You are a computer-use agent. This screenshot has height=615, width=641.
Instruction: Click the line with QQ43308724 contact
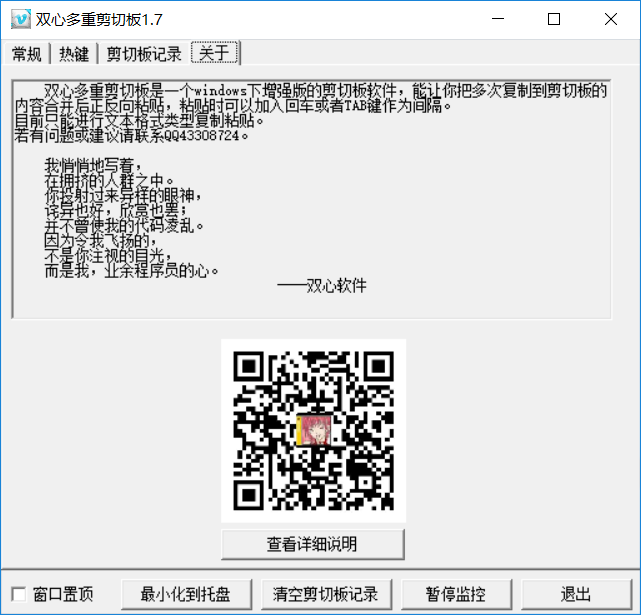(x=131, y=135)
